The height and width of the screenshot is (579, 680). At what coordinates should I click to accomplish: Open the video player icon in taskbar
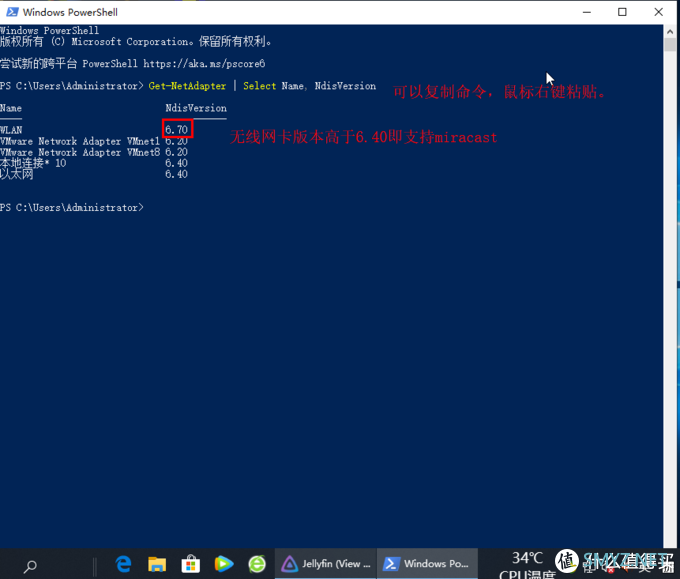pyautogui.click(x=224, y=564)
